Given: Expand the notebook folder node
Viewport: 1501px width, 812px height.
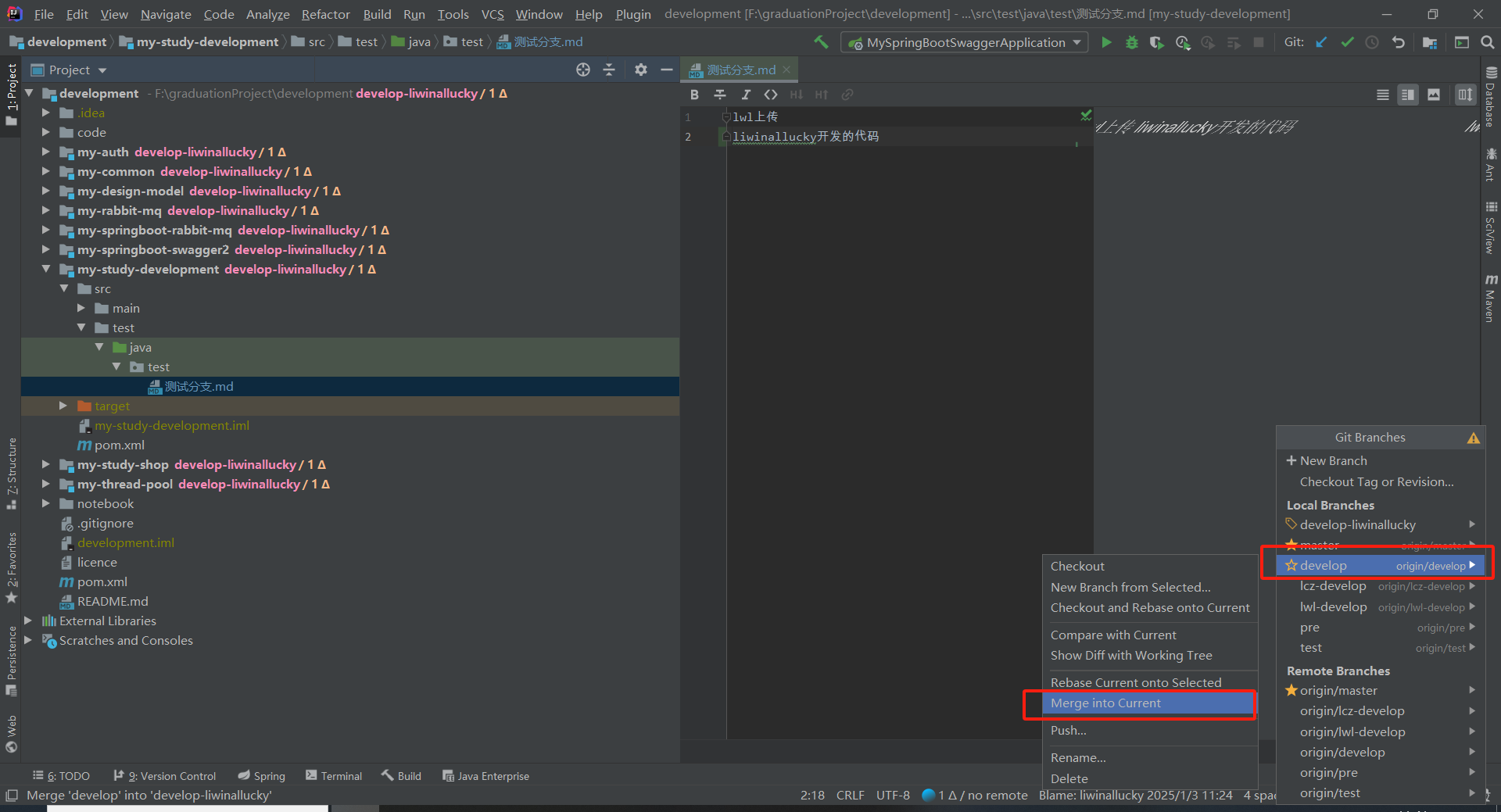Looking at the screenshot, I should point(46,503).
